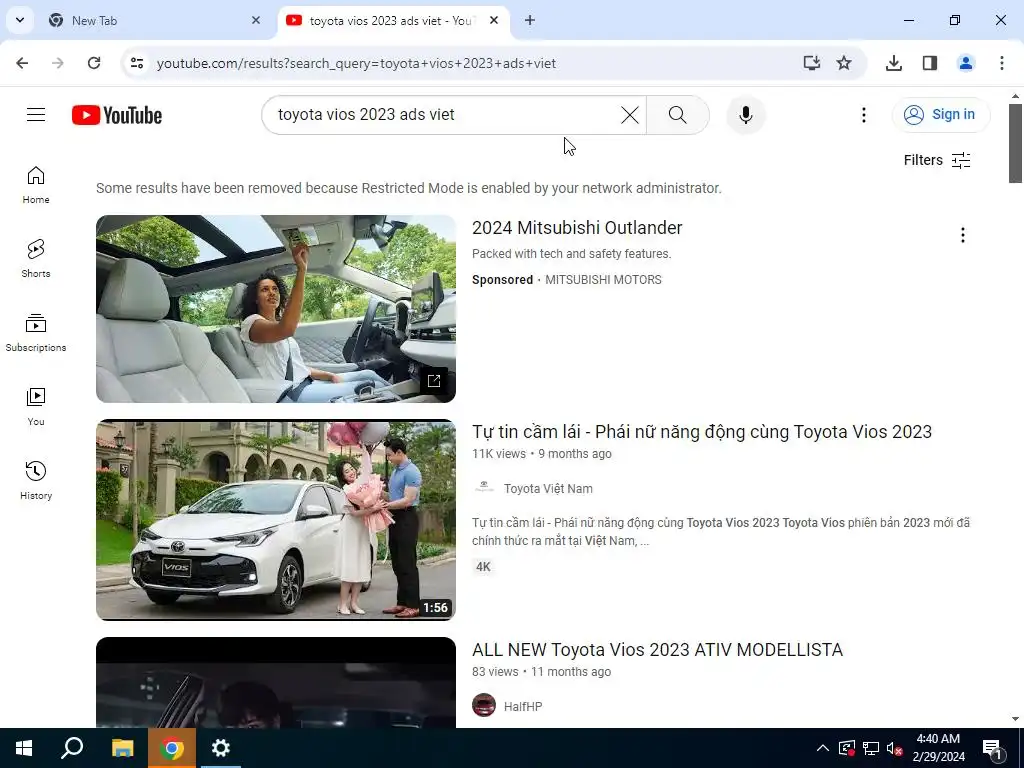Go to Home in the sidebar
Screen dimensions: 1024x768
[36, 185]
